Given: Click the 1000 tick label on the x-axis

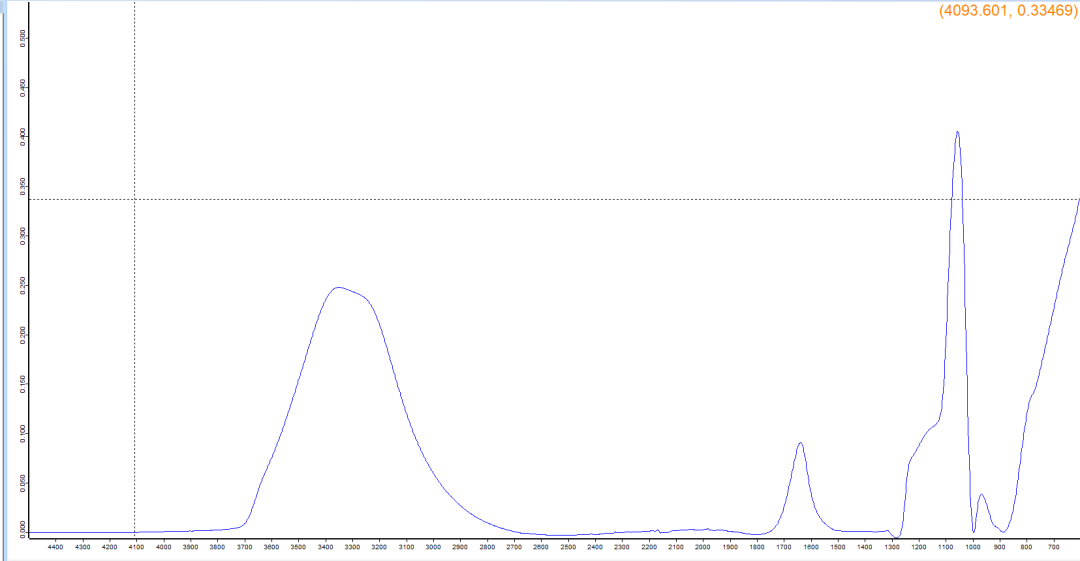Looking at the screenshot, I should (973, 547).
